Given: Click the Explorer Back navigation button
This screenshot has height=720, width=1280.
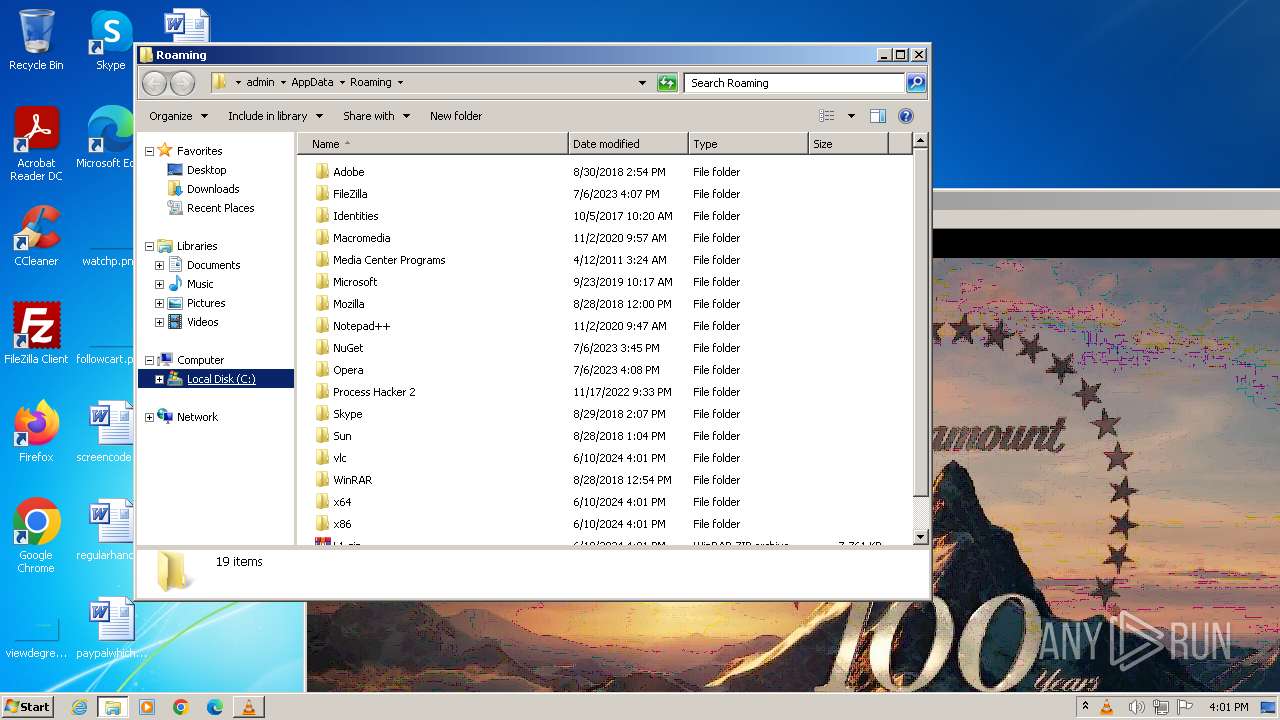Looking at the screenshot, I should click(x=154, y=83).
